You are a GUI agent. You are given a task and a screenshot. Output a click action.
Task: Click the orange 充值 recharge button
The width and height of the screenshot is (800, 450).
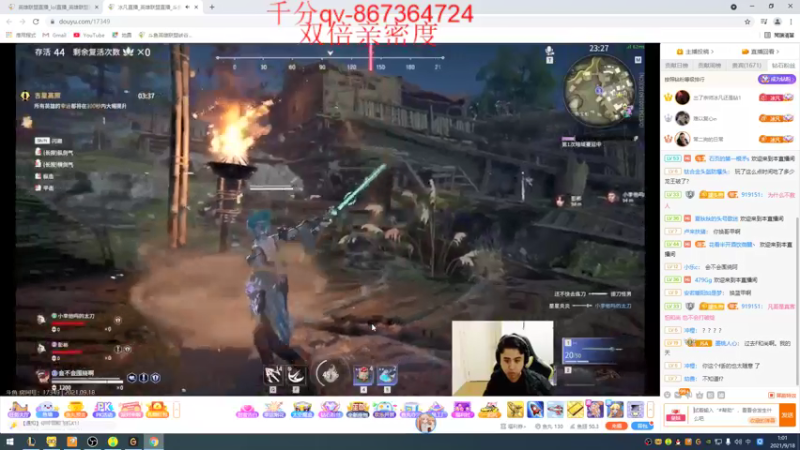(616, 426)
